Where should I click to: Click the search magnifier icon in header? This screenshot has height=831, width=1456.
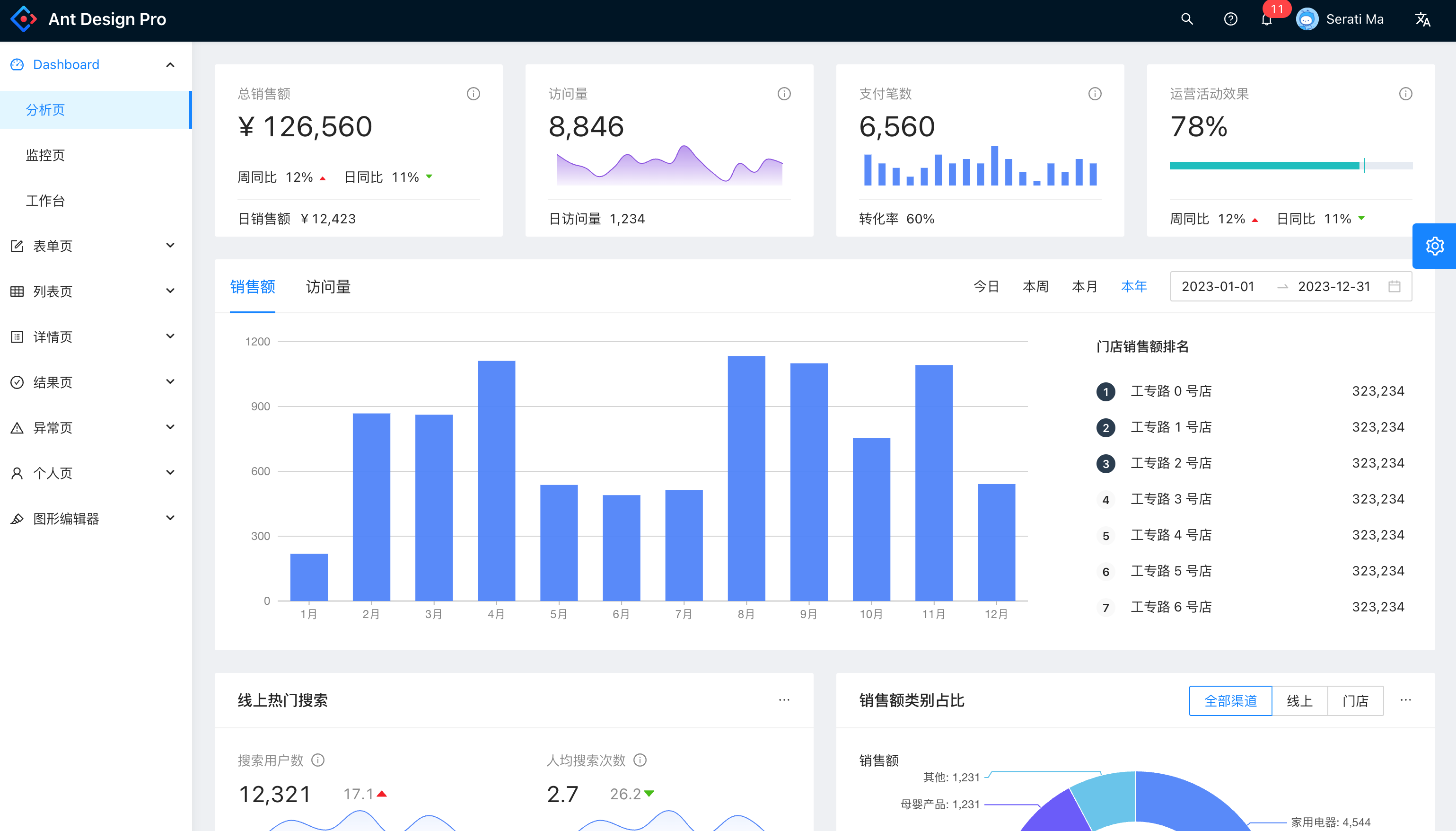tap(1187, 19)
